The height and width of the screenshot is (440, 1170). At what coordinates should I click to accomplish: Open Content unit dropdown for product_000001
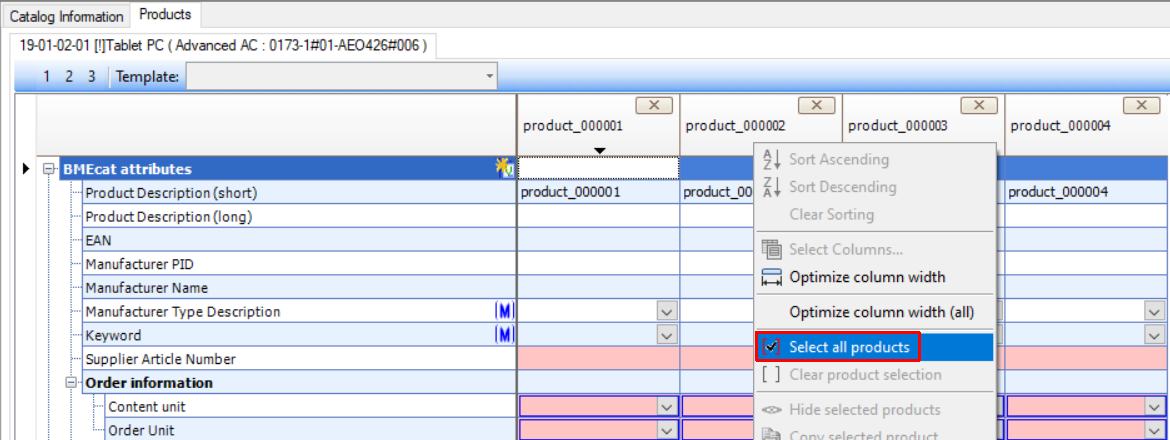667,407
